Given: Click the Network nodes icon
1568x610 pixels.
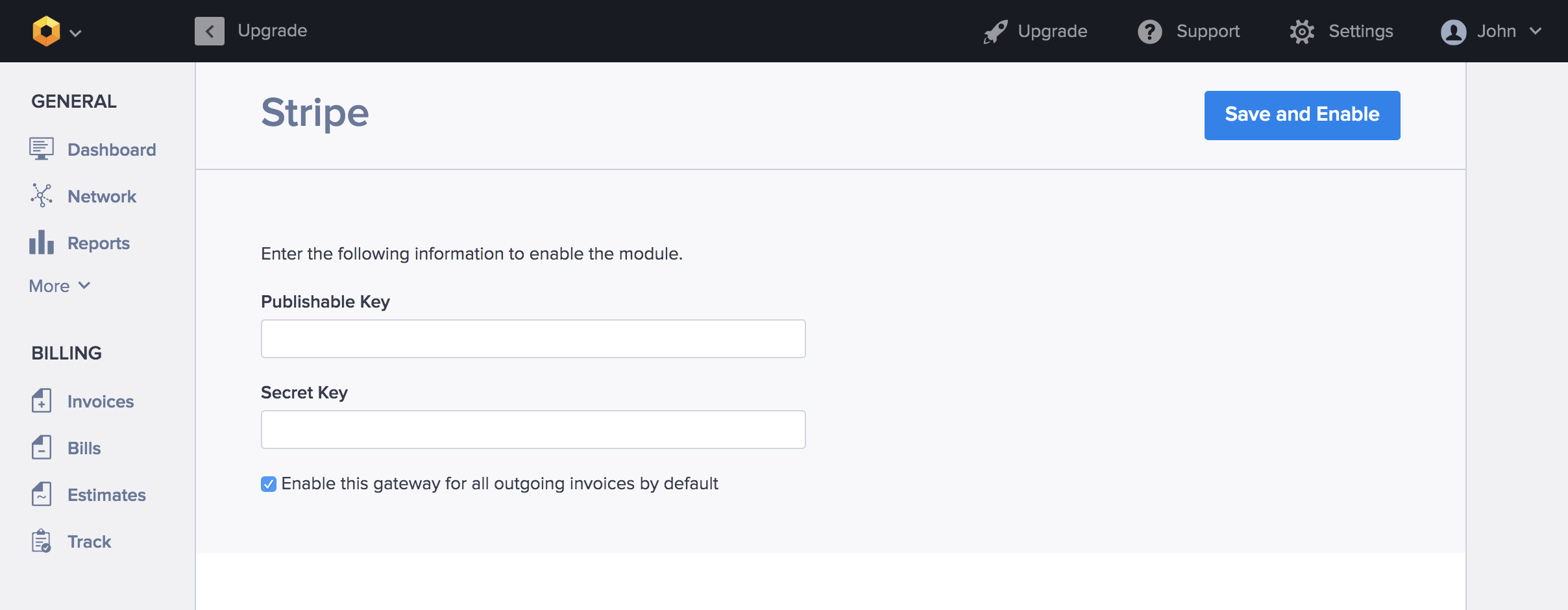Looking at the screenshot, I should point(42,196).
